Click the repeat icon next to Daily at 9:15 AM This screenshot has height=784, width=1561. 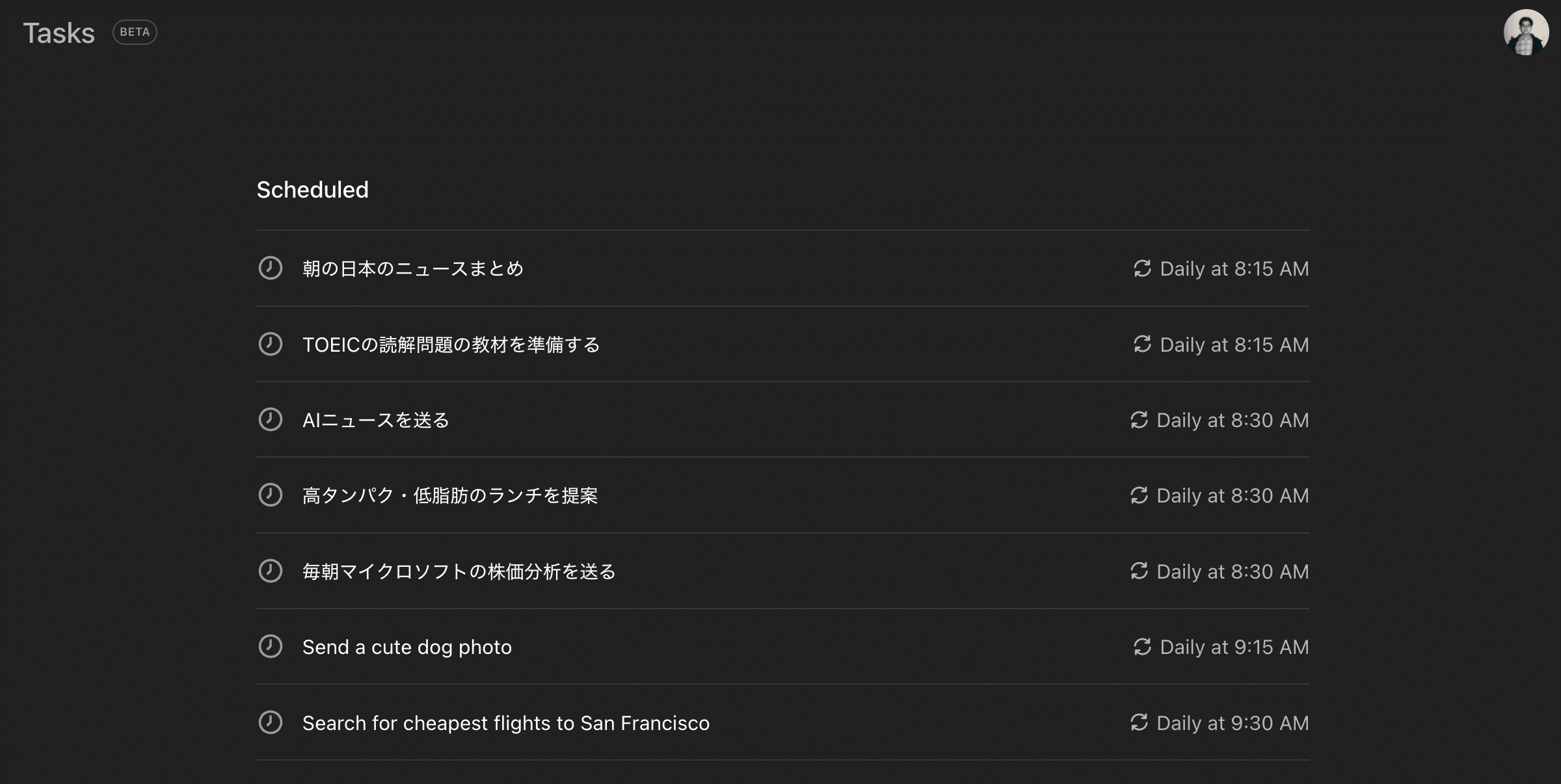point(1142,647)
